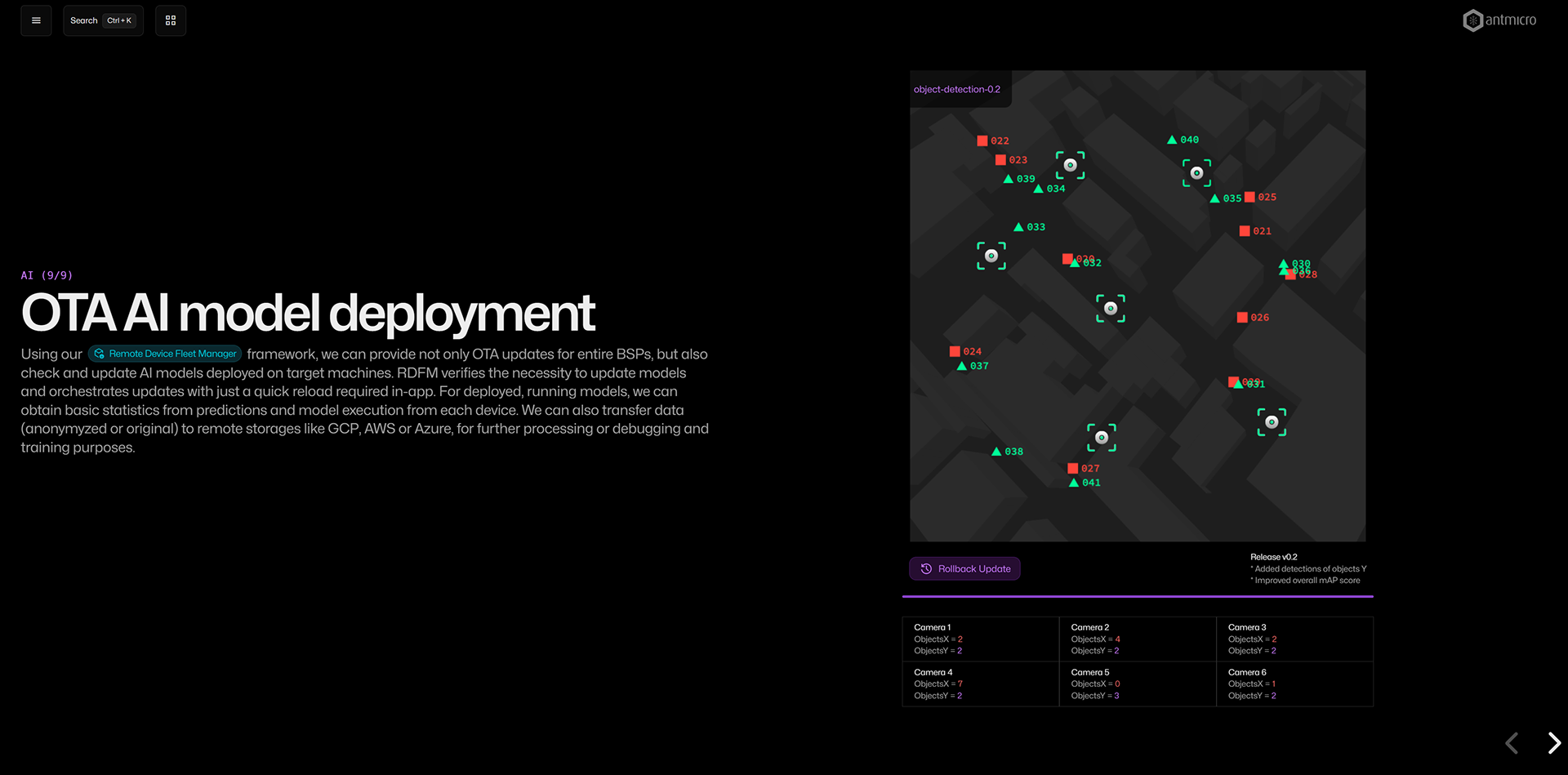1568x775 pixels.
Task: Click the Rollback Update button
Action: point(964,568)
